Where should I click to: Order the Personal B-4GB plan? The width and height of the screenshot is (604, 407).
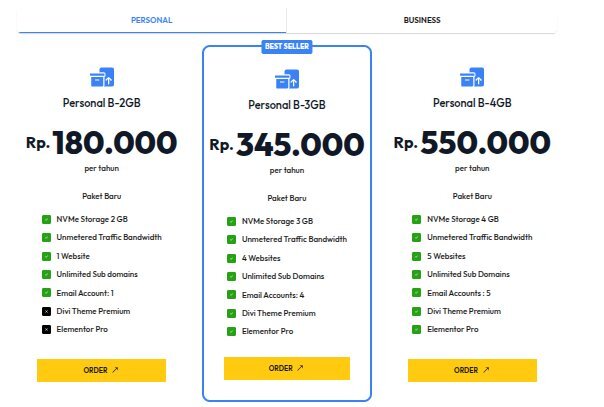471,370
